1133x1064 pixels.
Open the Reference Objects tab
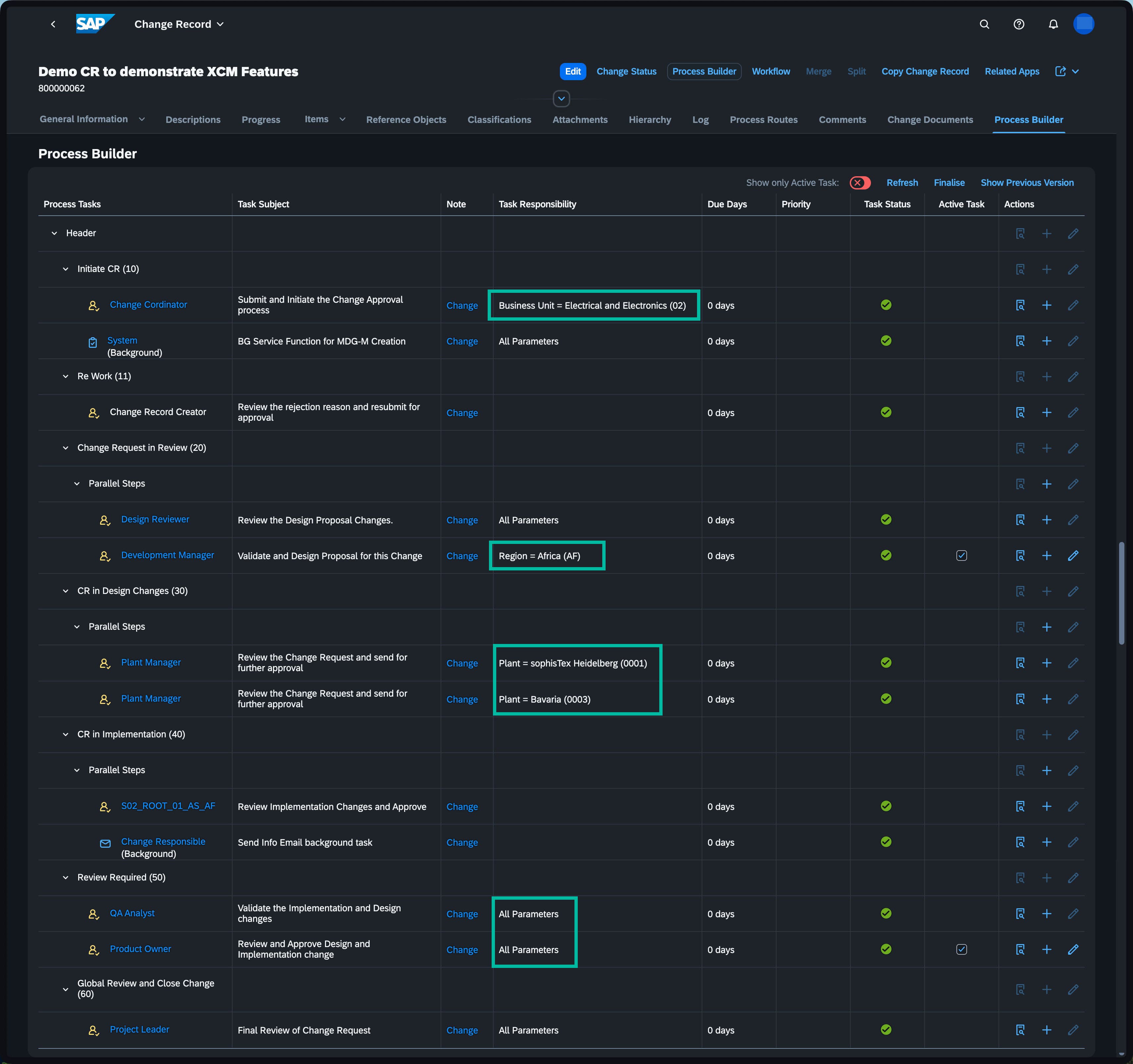(406, 120)
